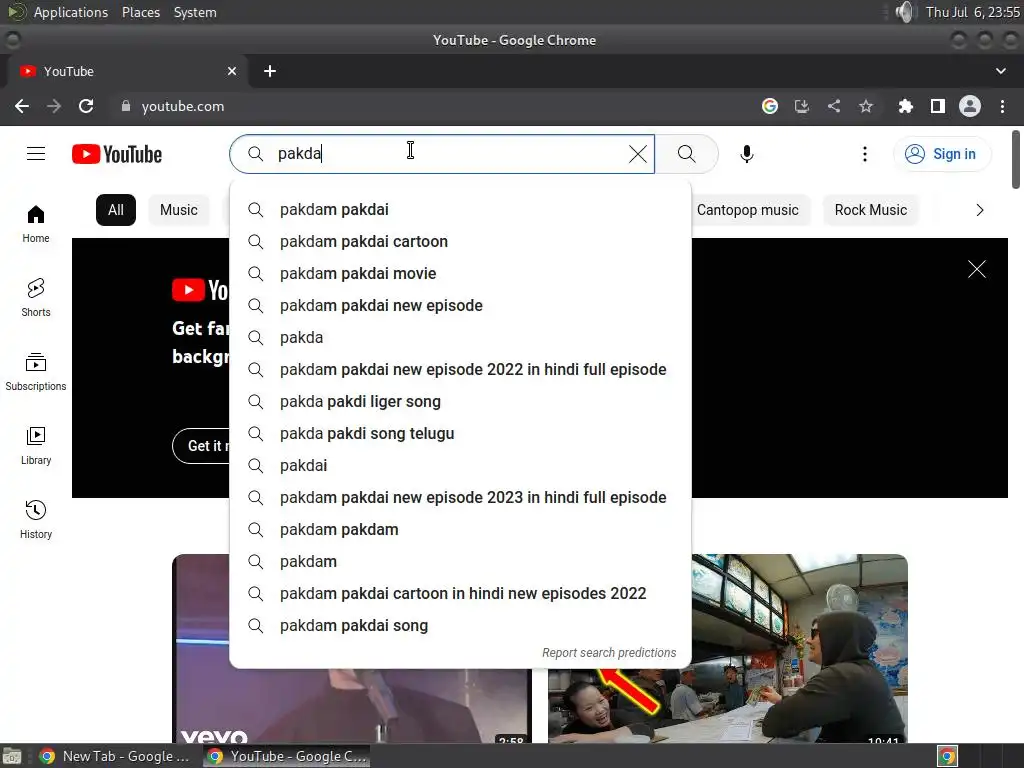This screenshot has height=768, width=1024.
Task: Open Library in the sidebar
Action: 36,445
